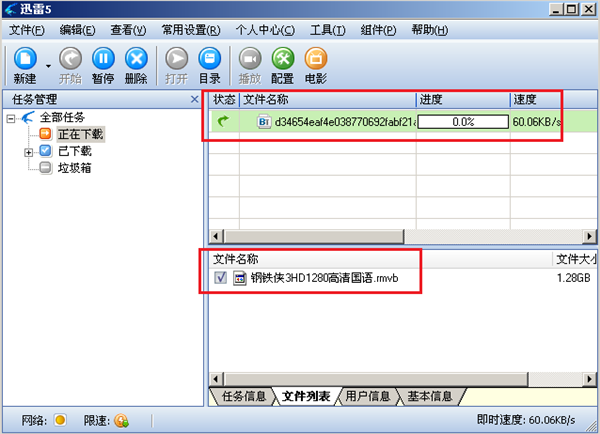Click the 1.28GB file size value
The width and height of the screenshot is (600, 434).
click(x=573, y=278)
